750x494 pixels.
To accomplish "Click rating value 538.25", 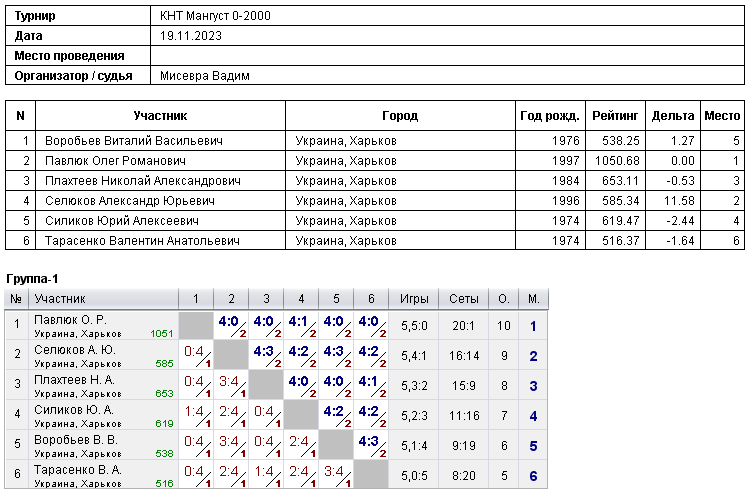I will (621, 141).
